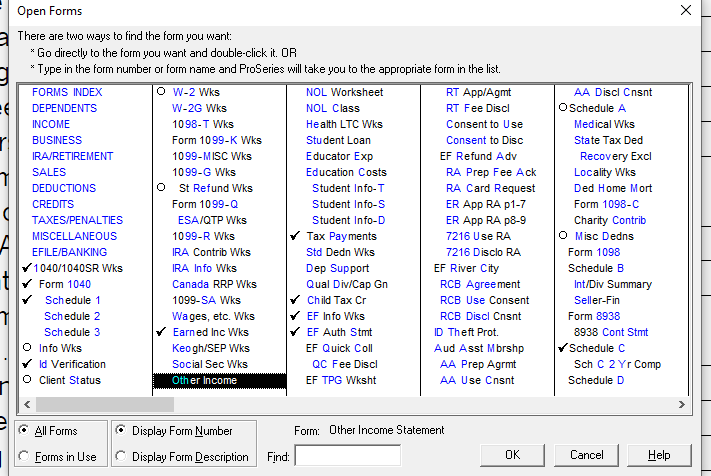Select the Child Tax Cr form

pyautogui.click(x=336, y=300)
